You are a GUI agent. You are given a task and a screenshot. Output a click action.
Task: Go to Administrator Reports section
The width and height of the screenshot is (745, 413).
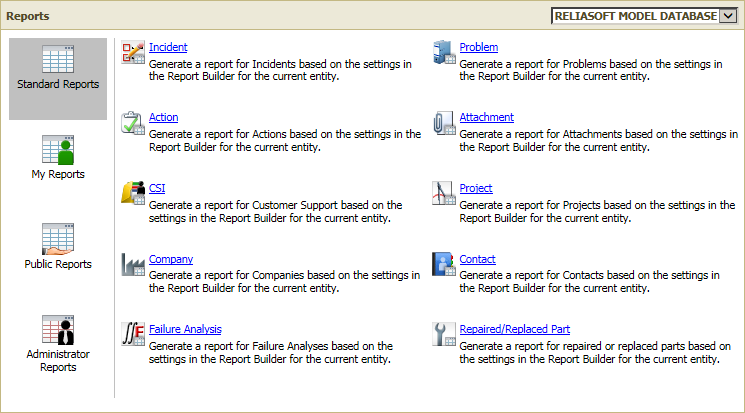click(58, 343)
